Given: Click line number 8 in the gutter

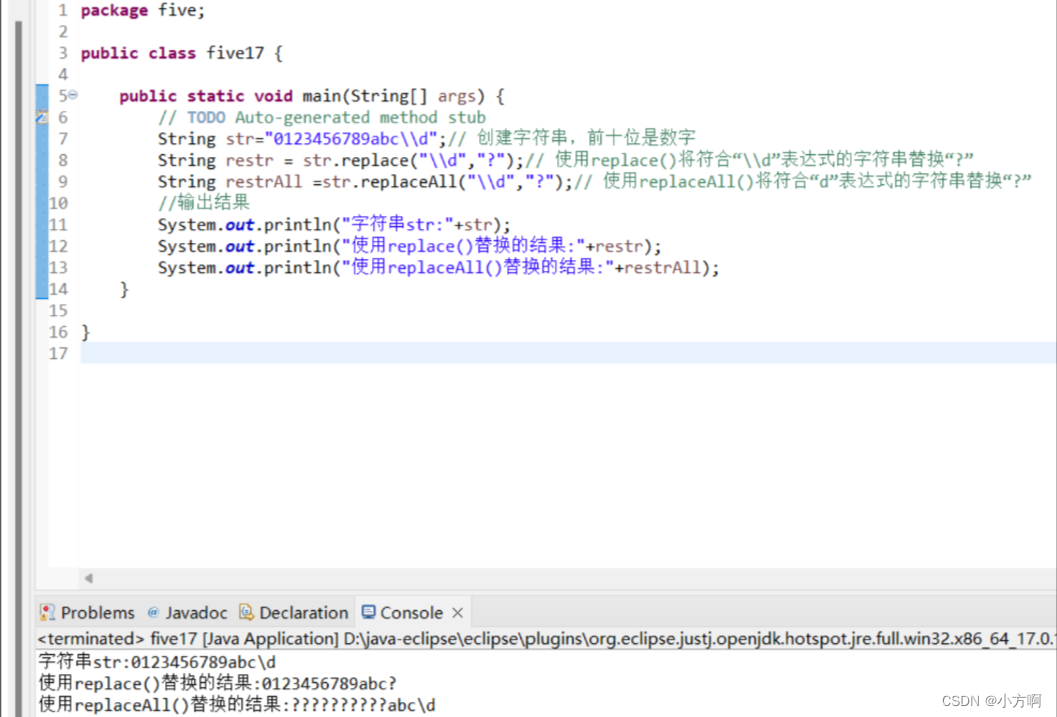Looking at the screenshot, I should pyautogui.click(x=63, y=160).
